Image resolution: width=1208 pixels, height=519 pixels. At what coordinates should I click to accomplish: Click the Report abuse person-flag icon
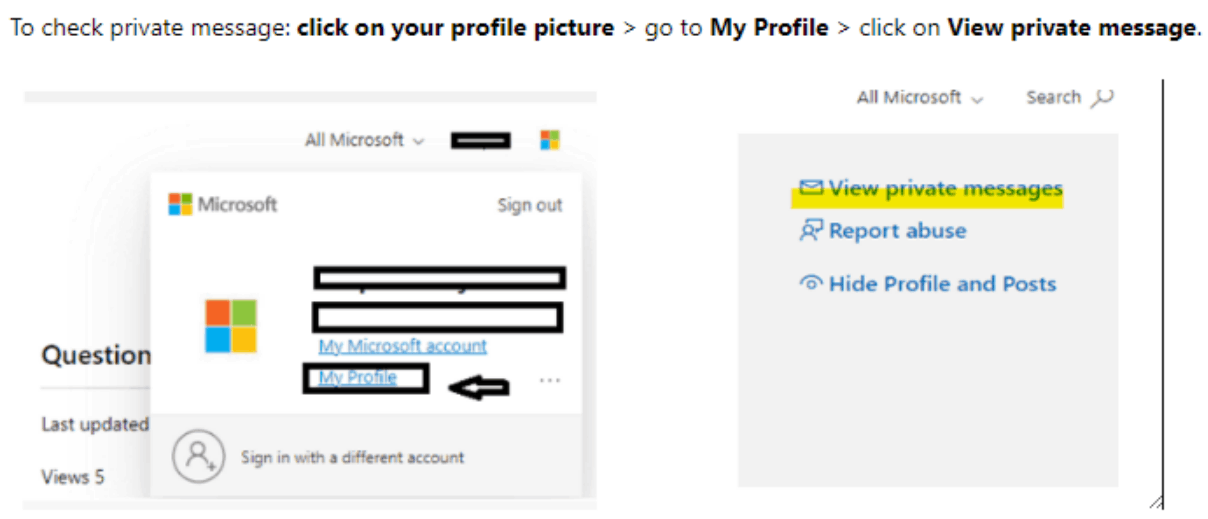[810, 231]
